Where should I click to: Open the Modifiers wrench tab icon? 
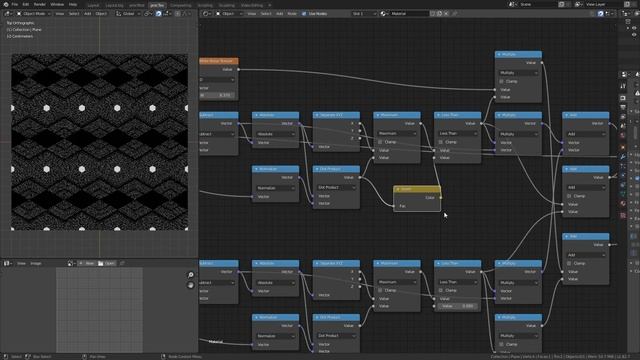pos(623,157)
